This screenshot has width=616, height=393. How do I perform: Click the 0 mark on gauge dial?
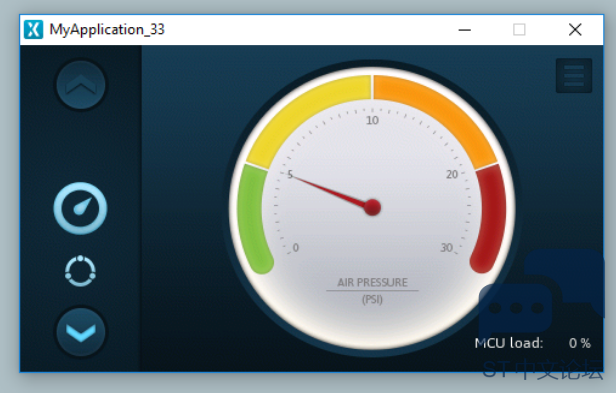[x=296, y=248]
